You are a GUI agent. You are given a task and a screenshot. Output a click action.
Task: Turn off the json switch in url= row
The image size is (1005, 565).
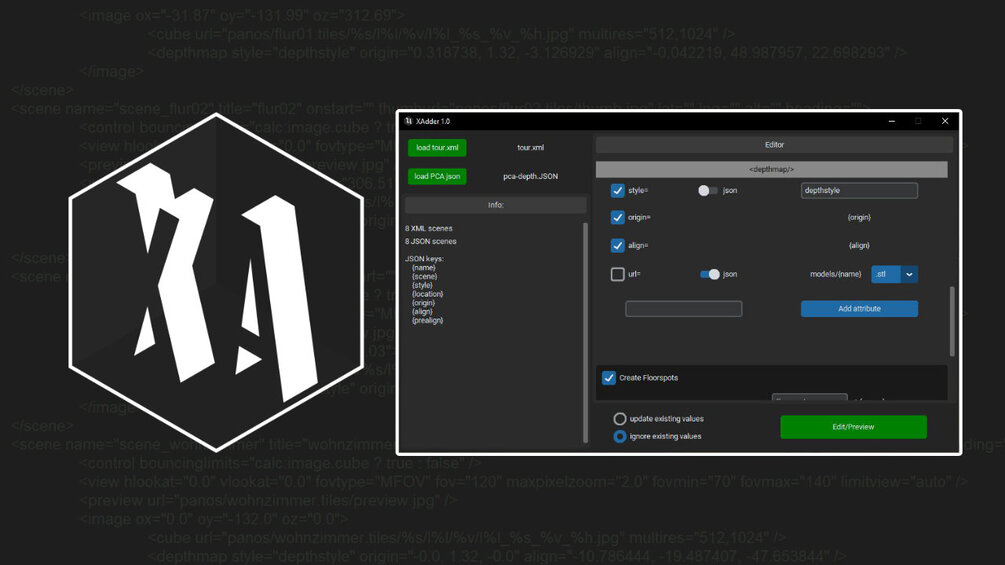(710, 274)
